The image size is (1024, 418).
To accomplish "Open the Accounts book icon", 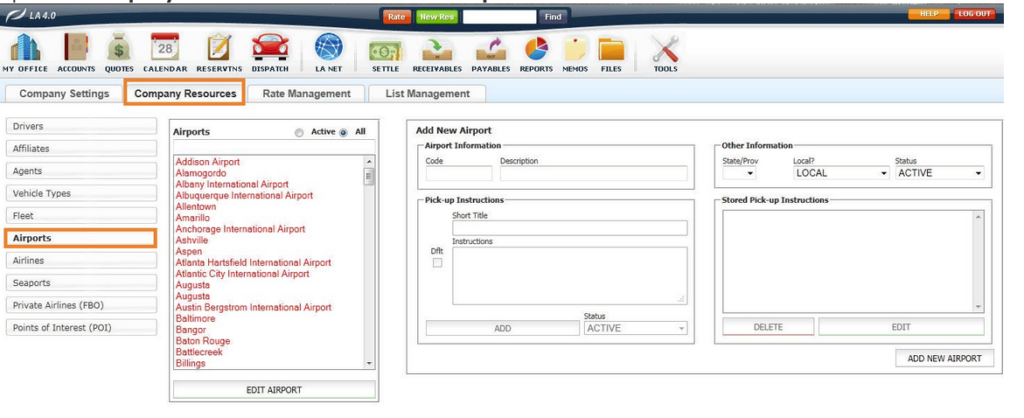I will tap(75, 49).
